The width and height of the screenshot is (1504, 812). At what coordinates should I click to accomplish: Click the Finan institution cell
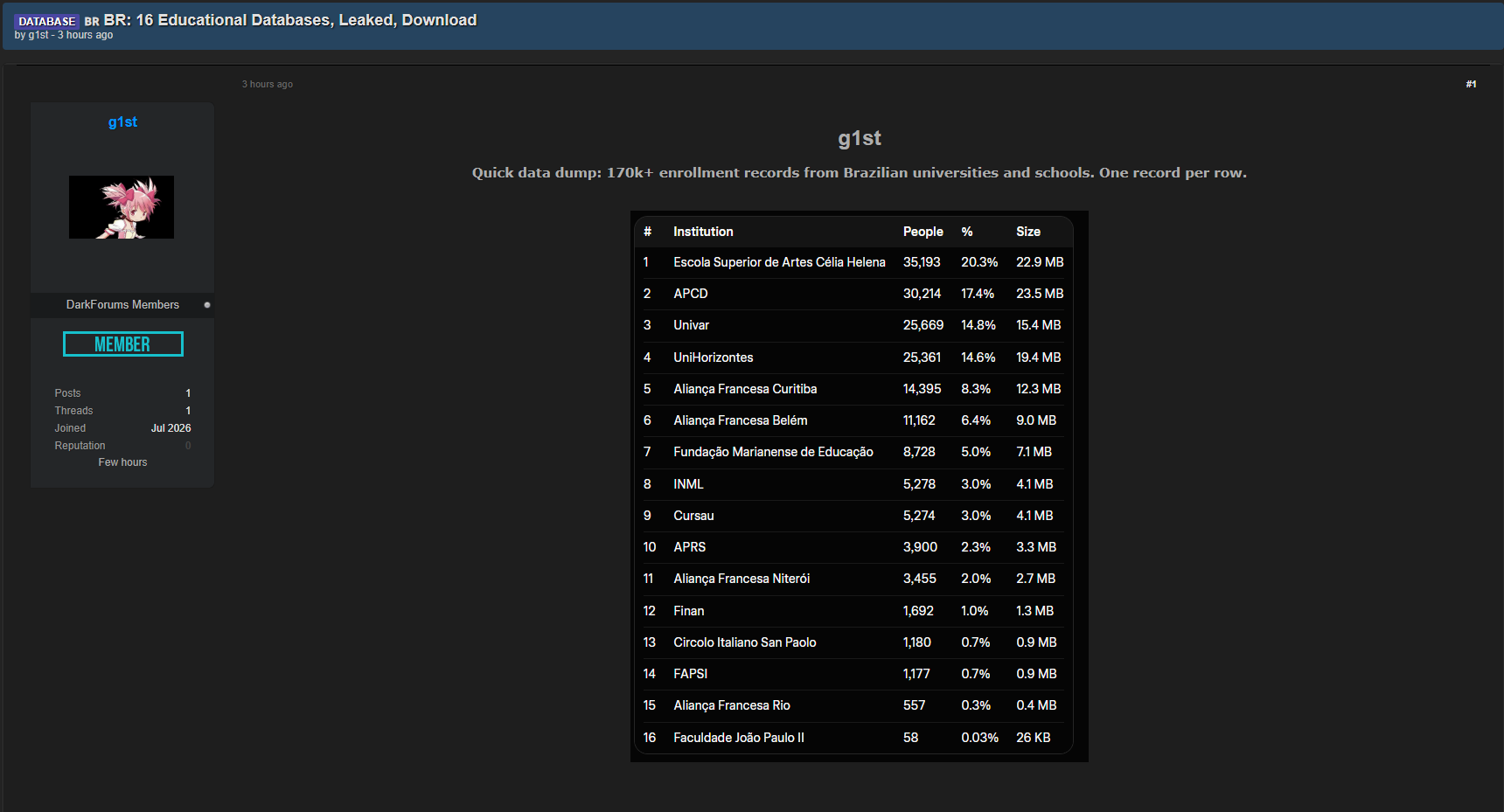(689, 611)
